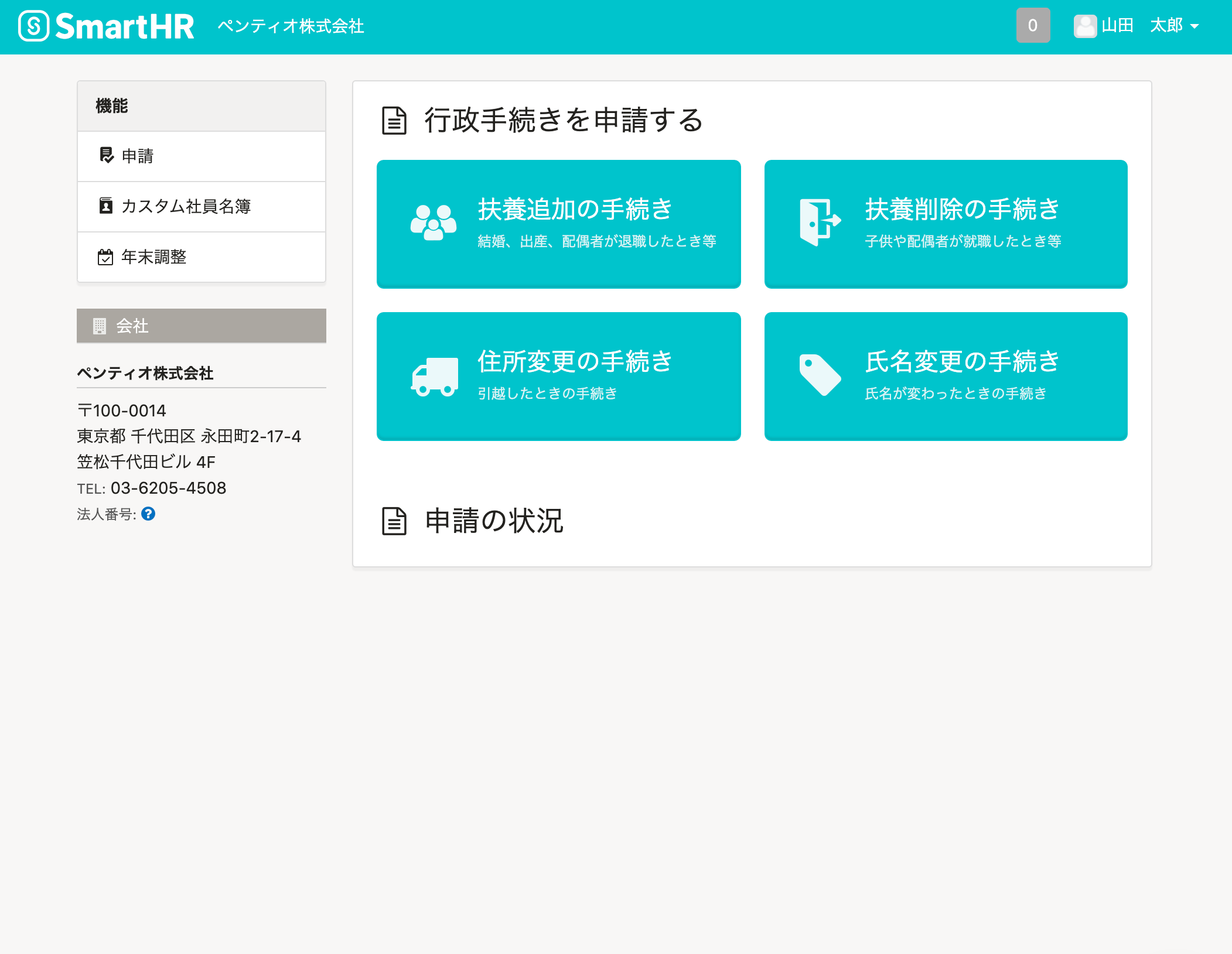Open the notification counter showing 0

click(x=1033, y=25)
